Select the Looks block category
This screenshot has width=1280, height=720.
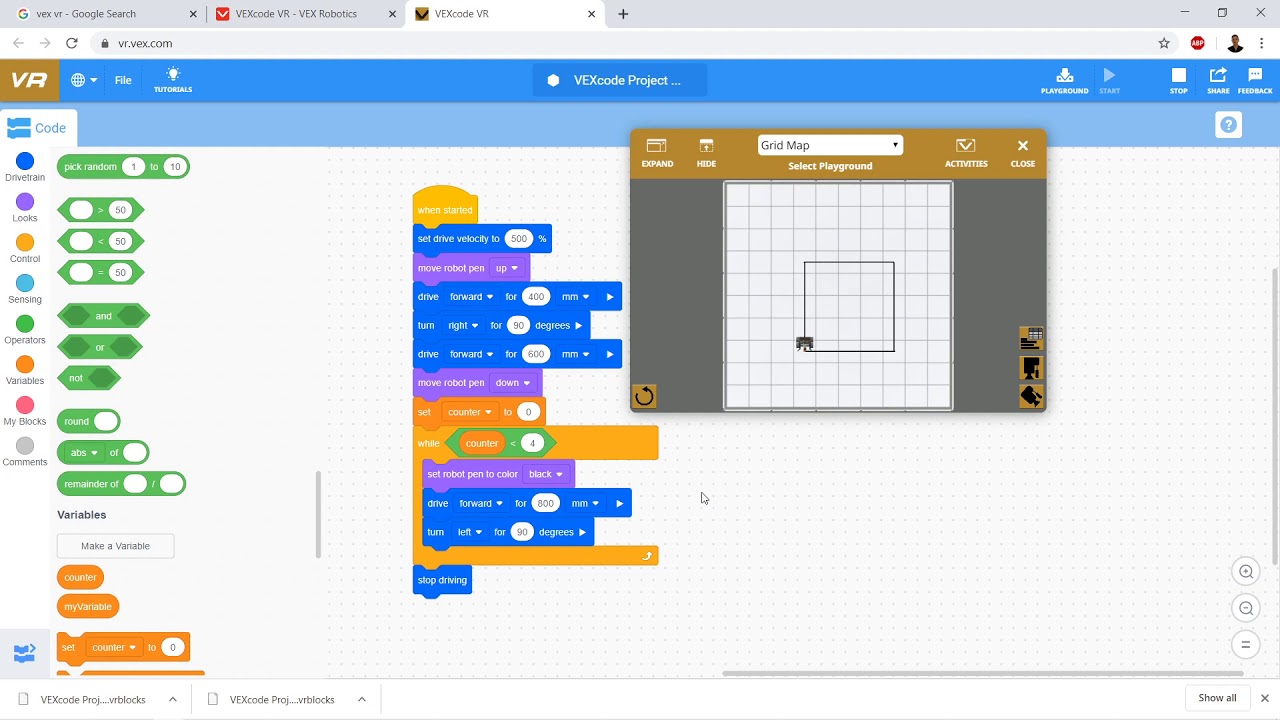pos(25,209)
